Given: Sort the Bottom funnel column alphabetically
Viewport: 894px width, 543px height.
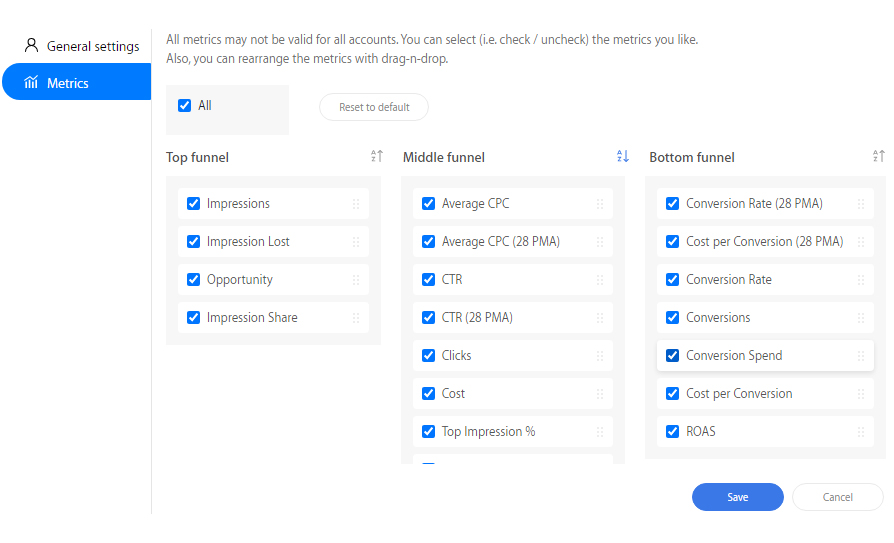Looking at the screenshot, I should (879, 156).
